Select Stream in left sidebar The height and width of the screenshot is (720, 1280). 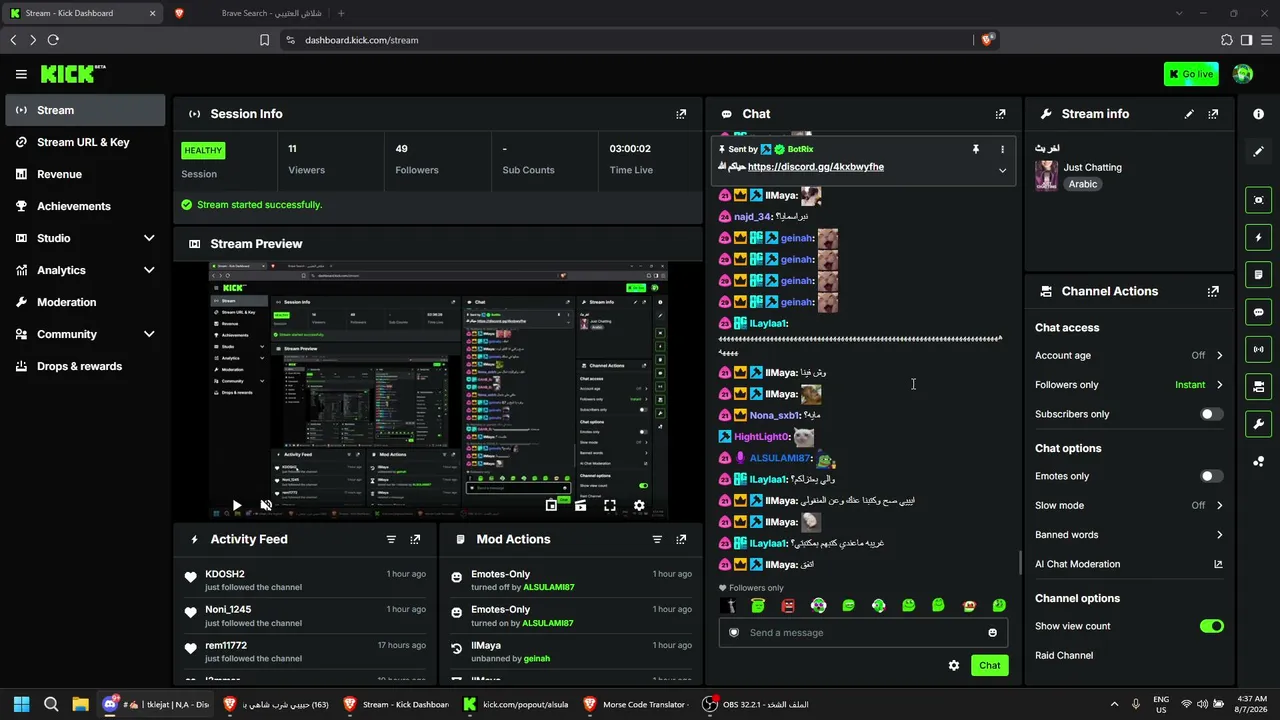click(85, 110)
